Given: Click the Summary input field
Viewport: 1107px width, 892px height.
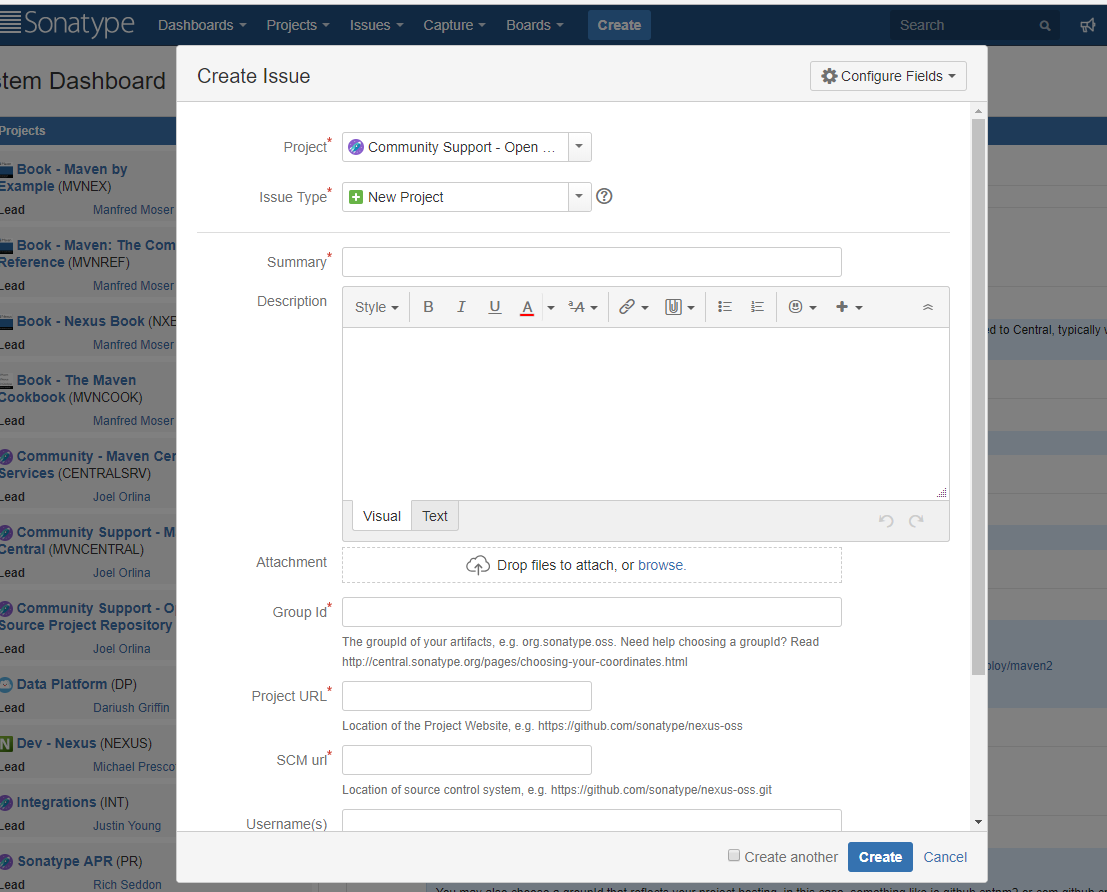Looking at the screenshot, I should tap(591, 262).
